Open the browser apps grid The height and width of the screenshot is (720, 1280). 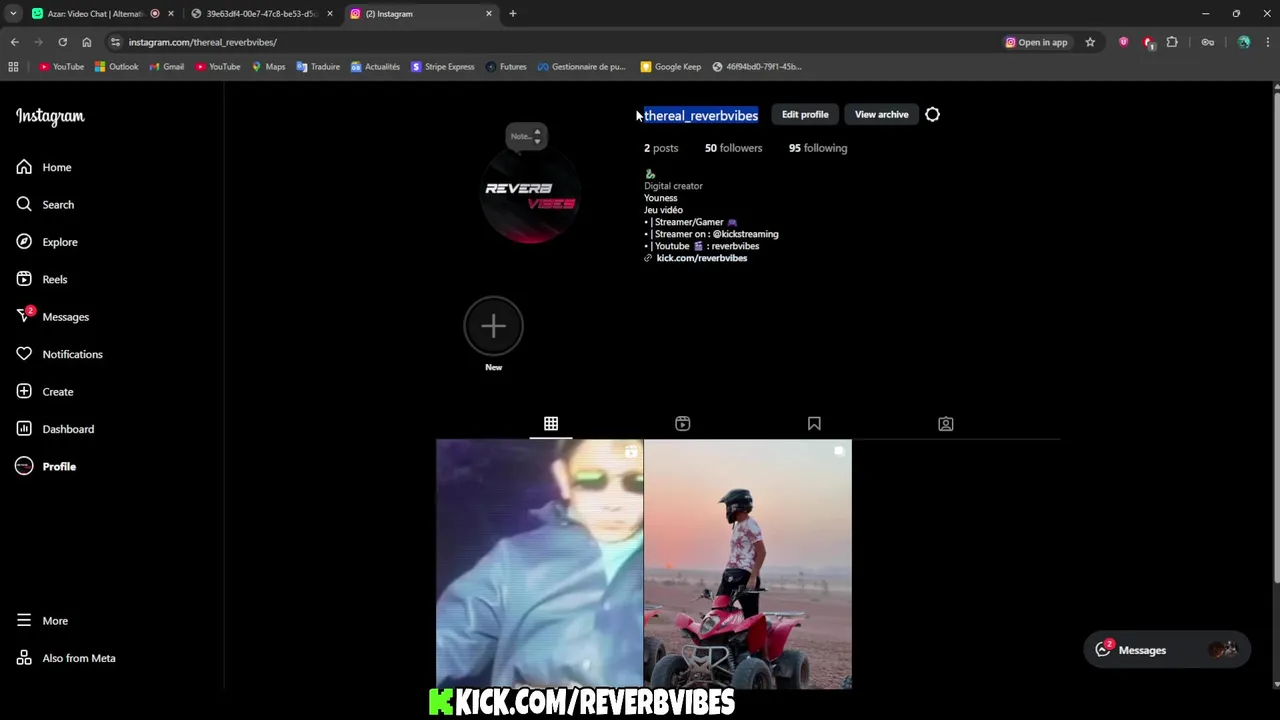[13, 67]
